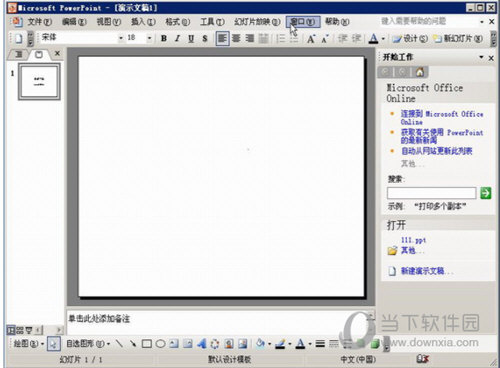Viewport: 500px width, 368px height.
Task: Click the 自动从网站更新此列表 link
Action: click(436, 151)
